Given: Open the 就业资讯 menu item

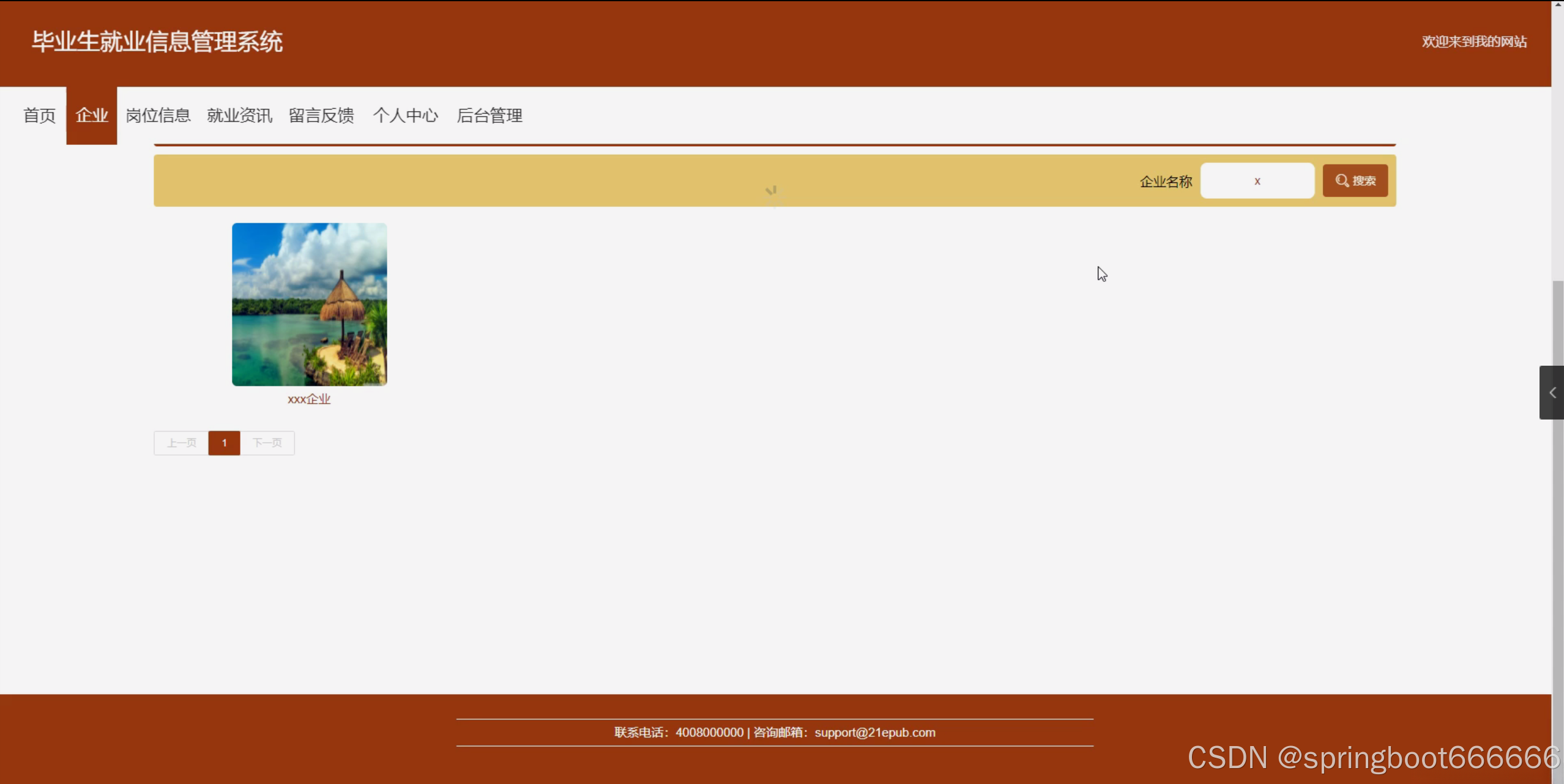Looking at the screenshot, I should pos(239,116).
